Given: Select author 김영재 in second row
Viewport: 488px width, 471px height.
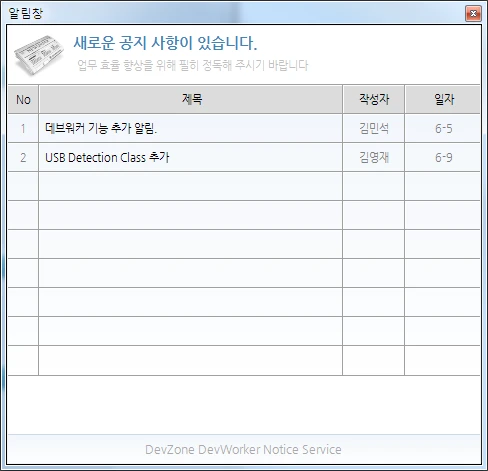Looking at the screenshot, I should [x=374, y=157].
